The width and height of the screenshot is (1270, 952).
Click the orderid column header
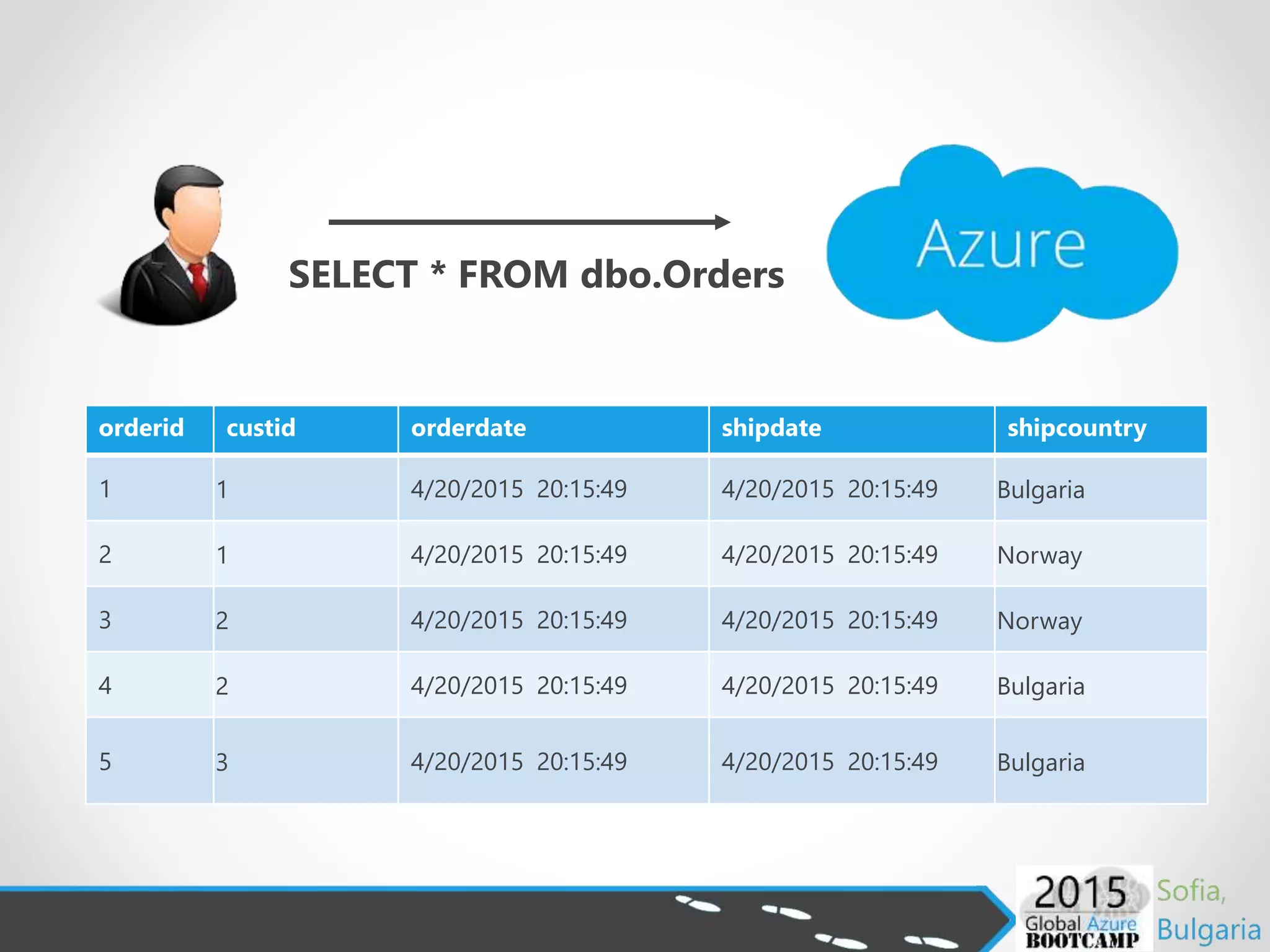[x=141, y=428]
